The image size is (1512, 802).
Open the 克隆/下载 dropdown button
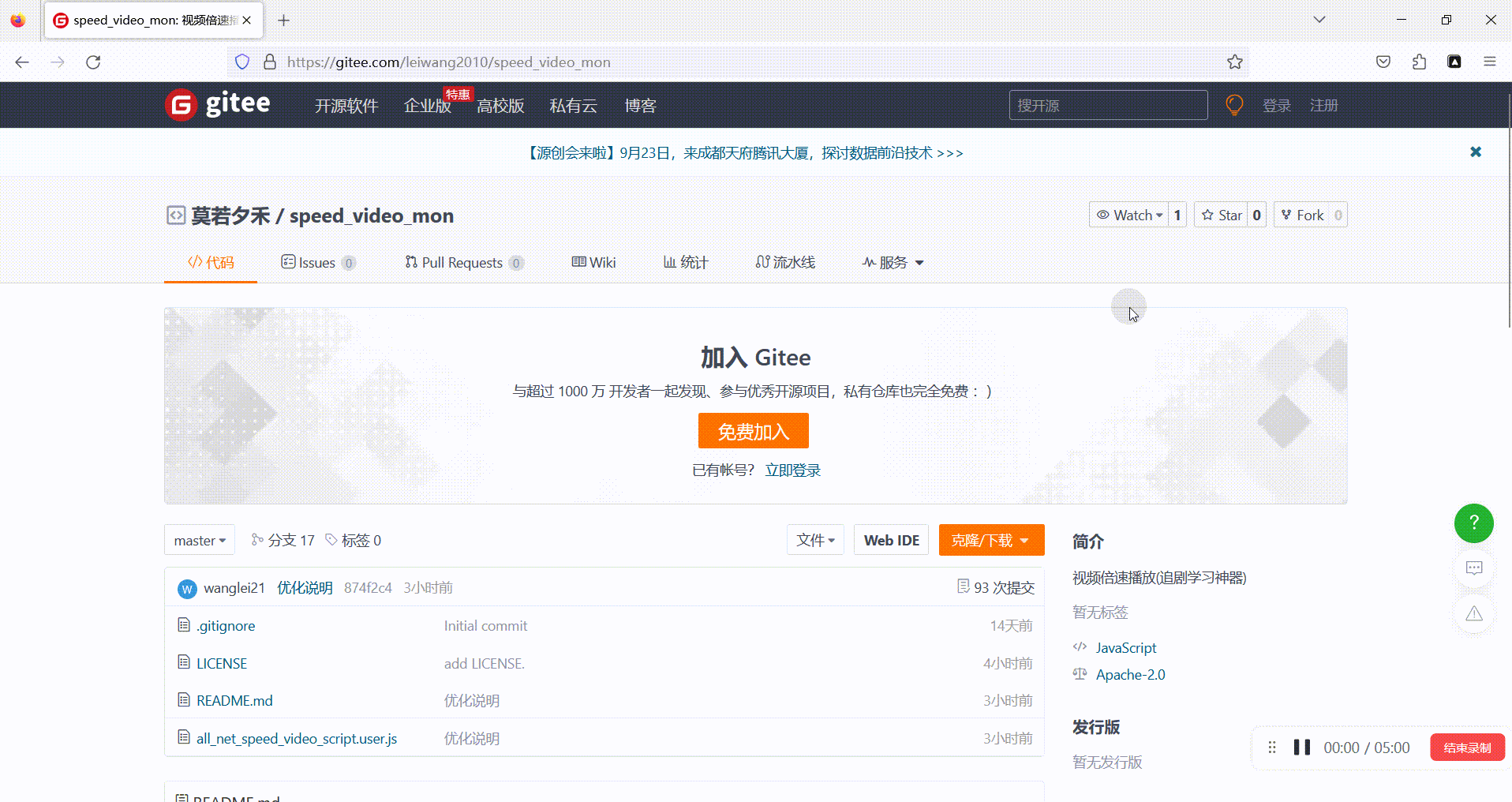[991, 540]
